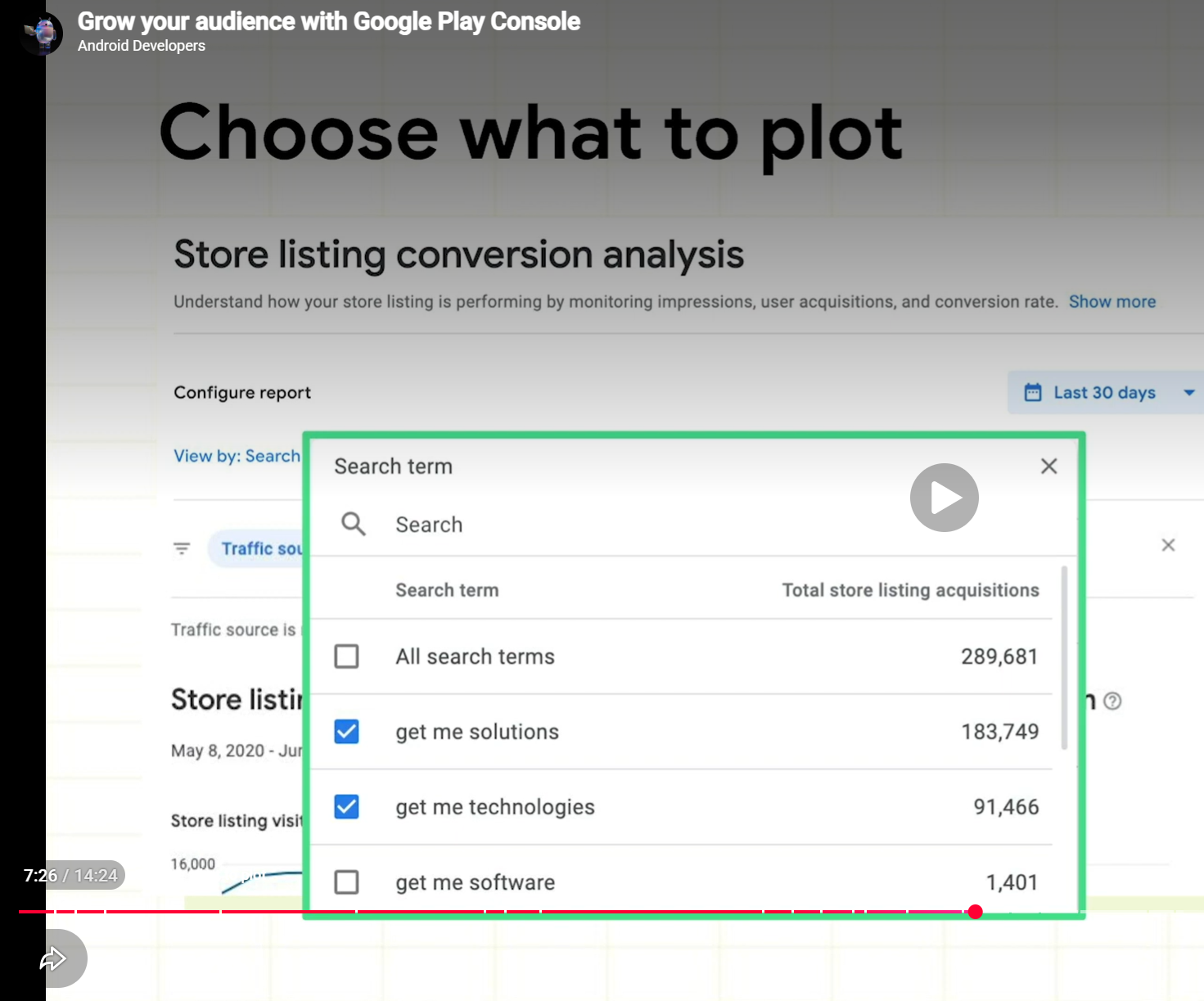Viewport: 1204px width, 1001px height.
Task: Click the All search terms label
Action: coord(476,656)
